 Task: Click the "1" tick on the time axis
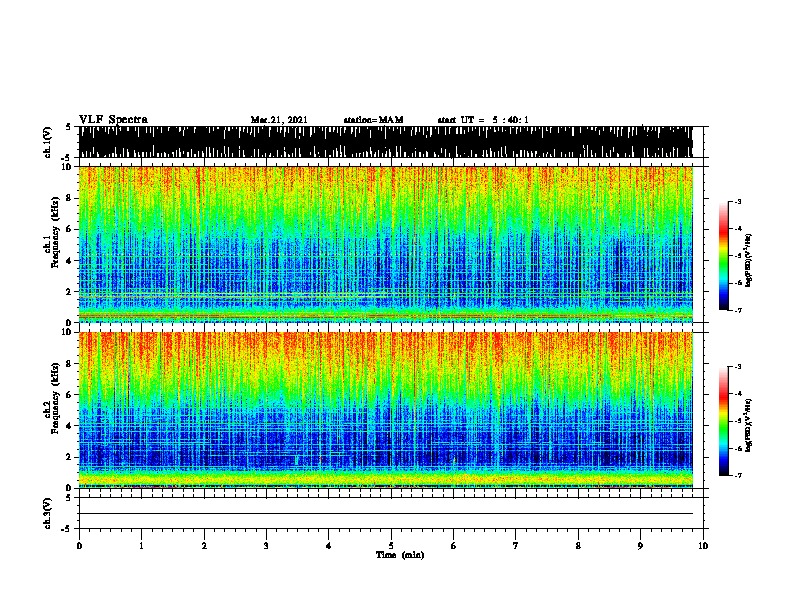point(142,546)
